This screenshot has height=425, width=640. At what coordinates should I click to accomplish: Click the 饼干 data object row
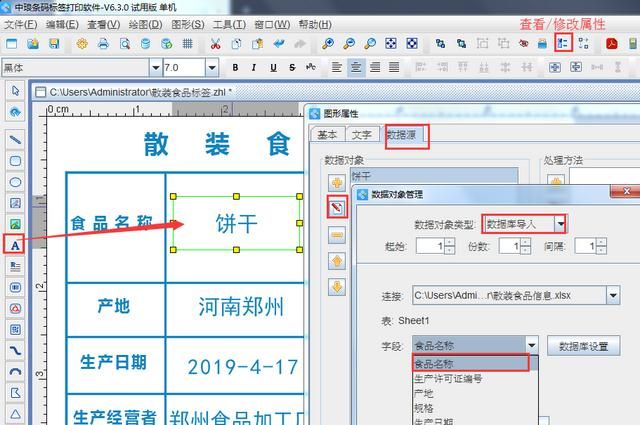(x=434, y=176)
